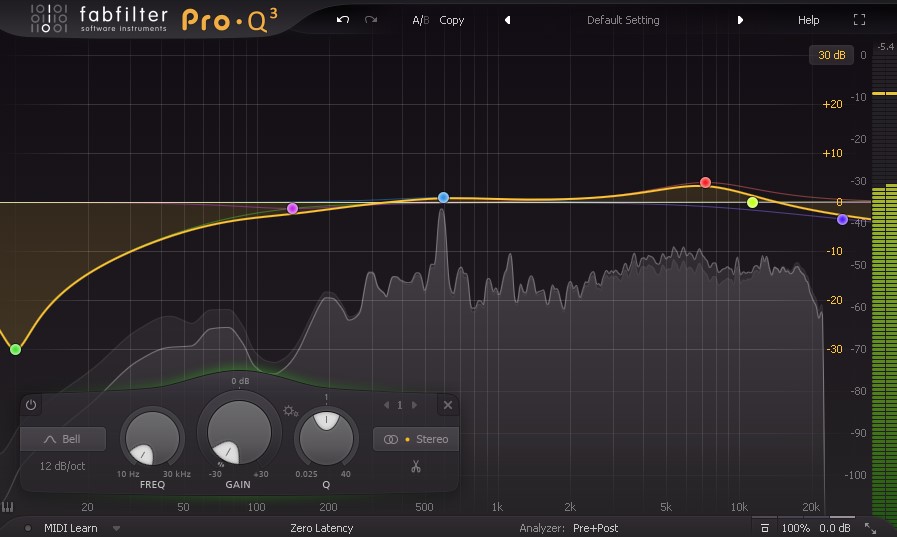
Task: Click the FabFilter logo icon
Action: coord(49,18)
